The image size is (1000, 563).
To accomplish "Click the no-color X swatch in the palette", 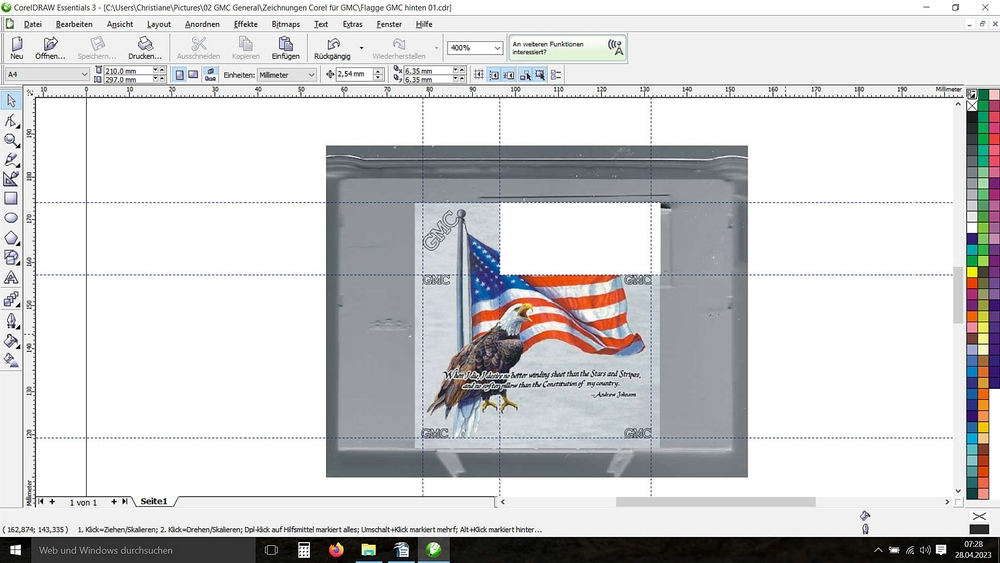I will coord(972,106).
